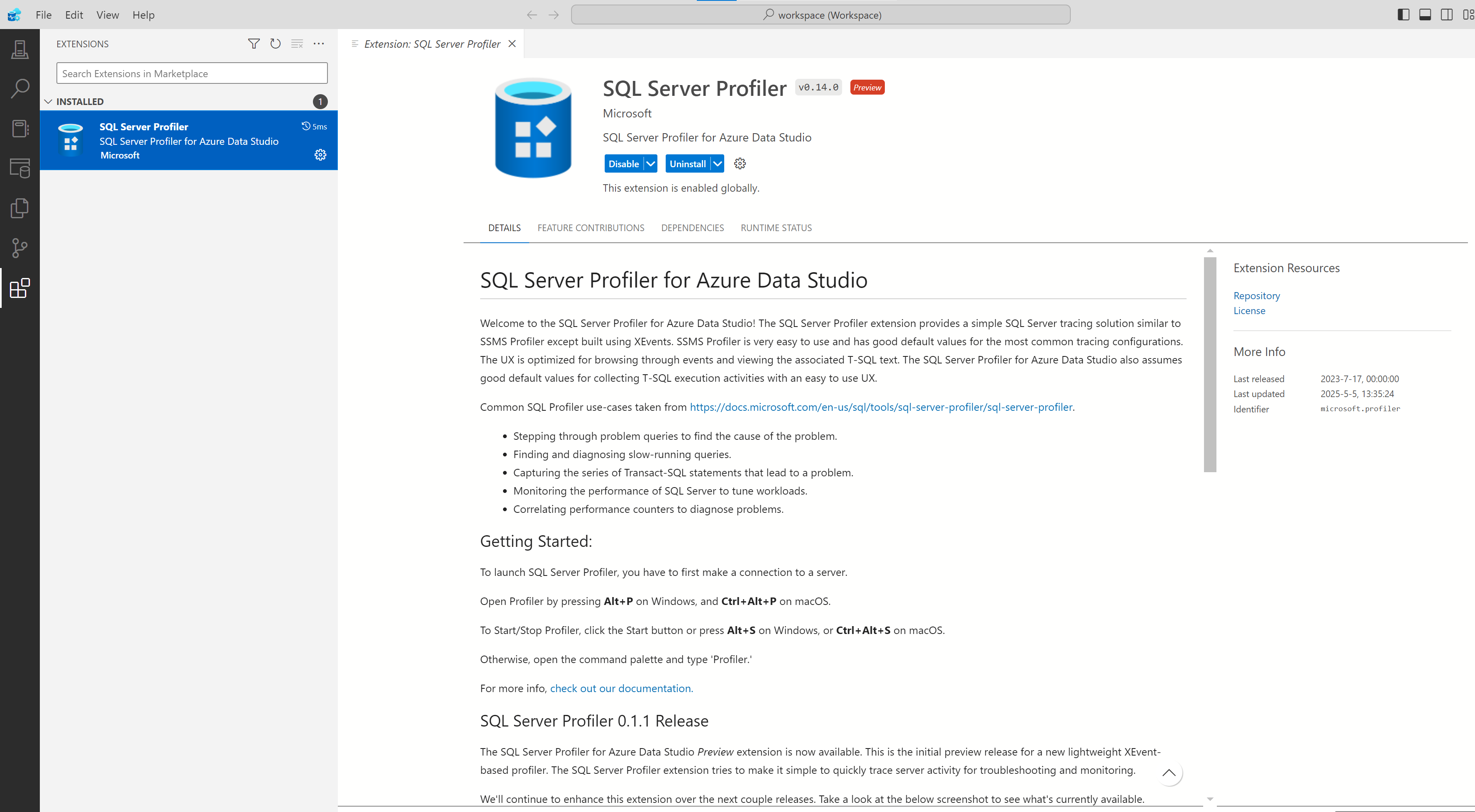Open the manage gear next to Uninstall button
1475x812 pixels.
click(x=740, y=164)
